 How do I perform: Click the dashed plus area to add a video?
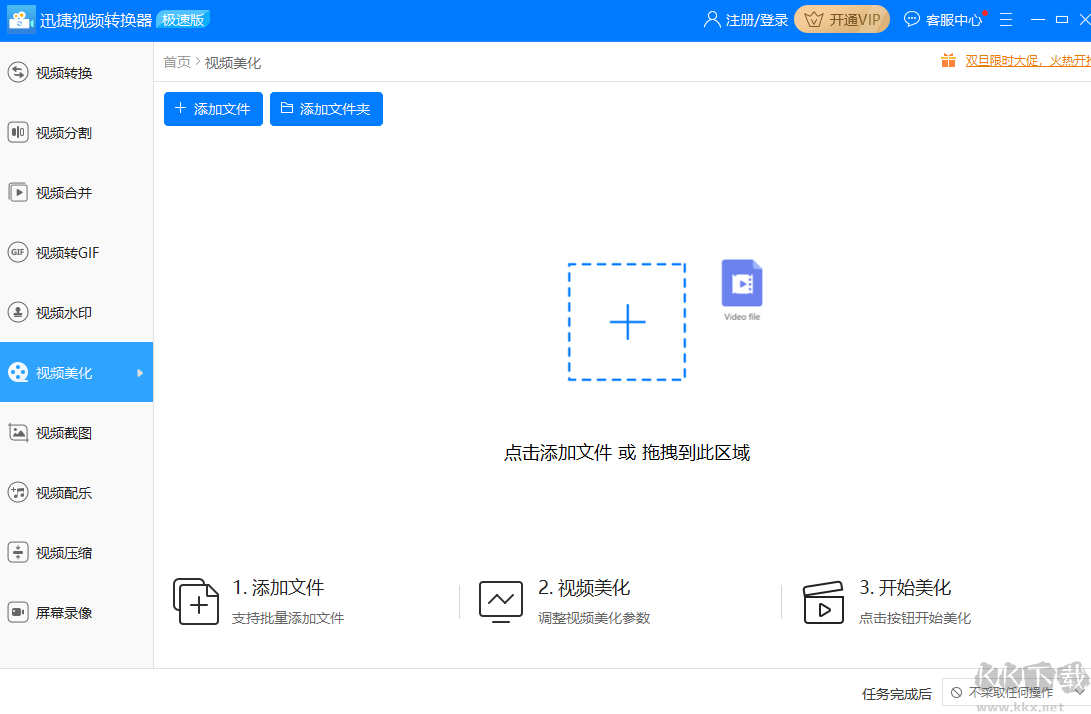click(627, 322)
